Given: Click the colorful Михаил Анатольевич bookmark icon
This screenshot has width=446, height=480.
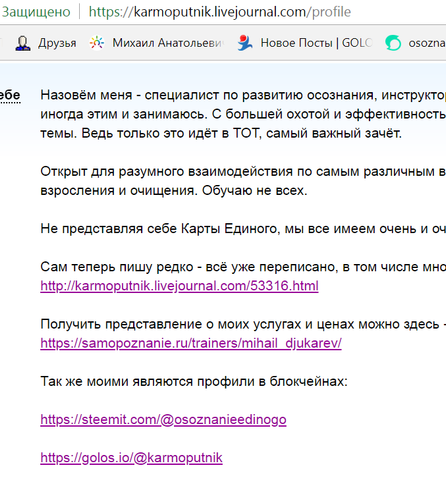Looking at the screenshot, I should (97, 43).
